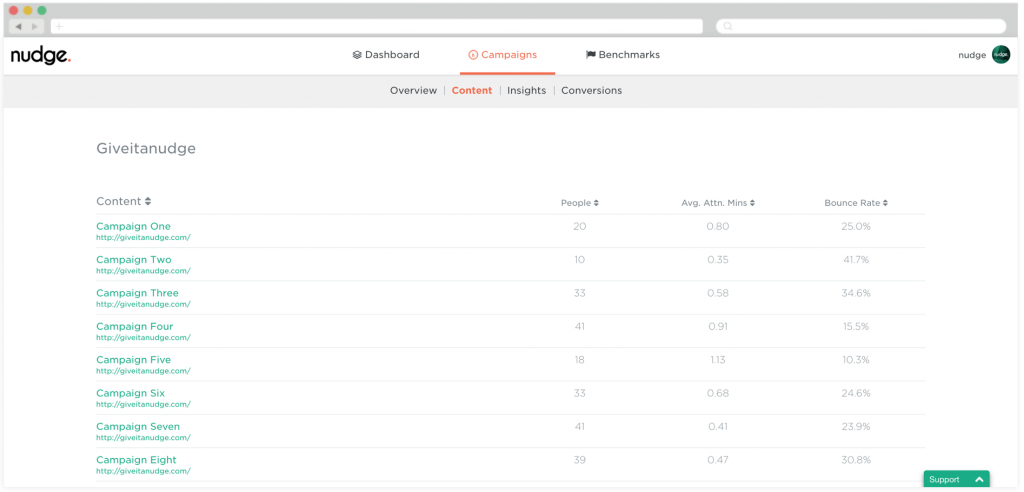Click Campaign Four's bounce rate 15.5%

click(x=856, y=326)
